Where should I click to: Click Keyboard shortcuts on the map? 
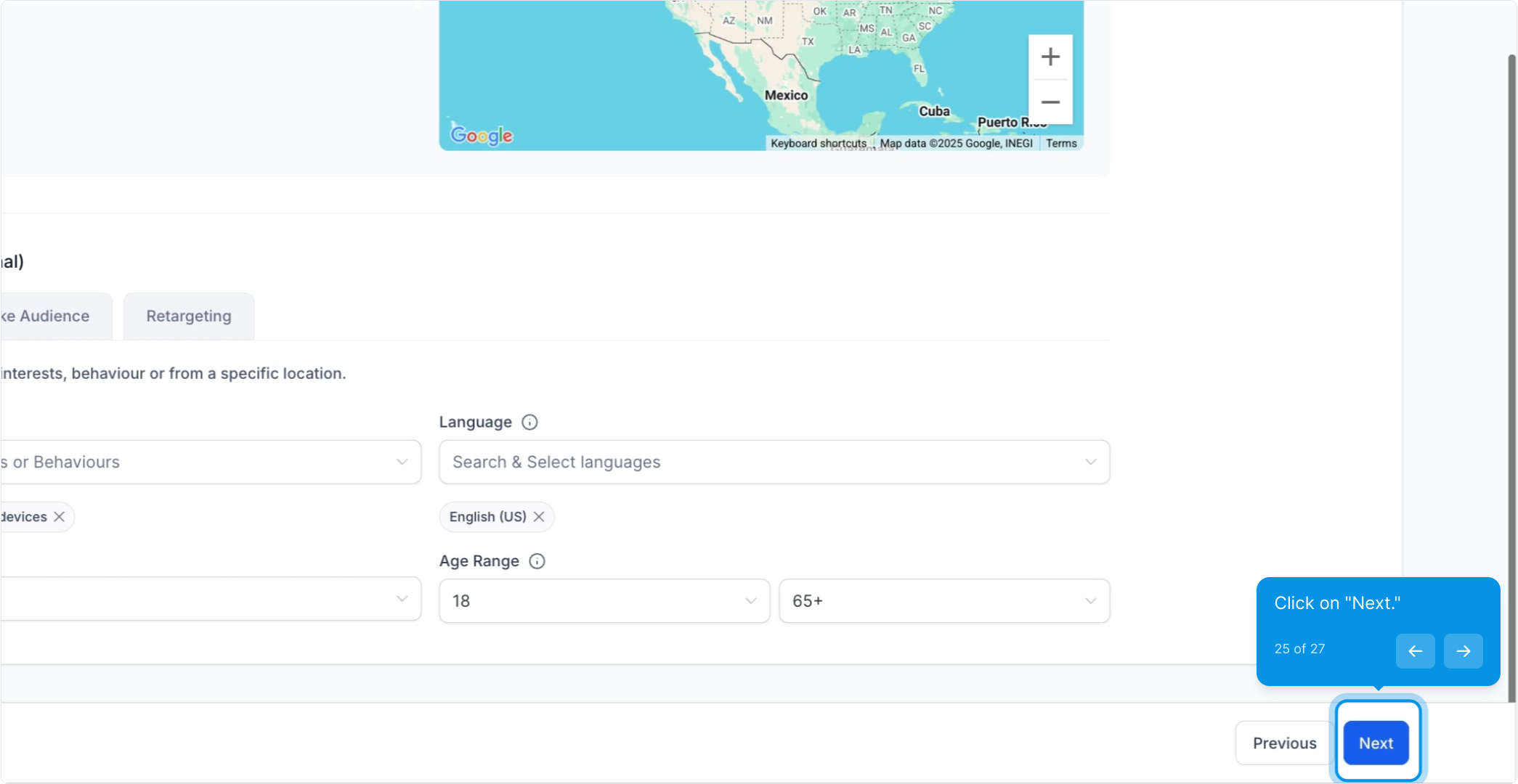(x=818, y=144)
